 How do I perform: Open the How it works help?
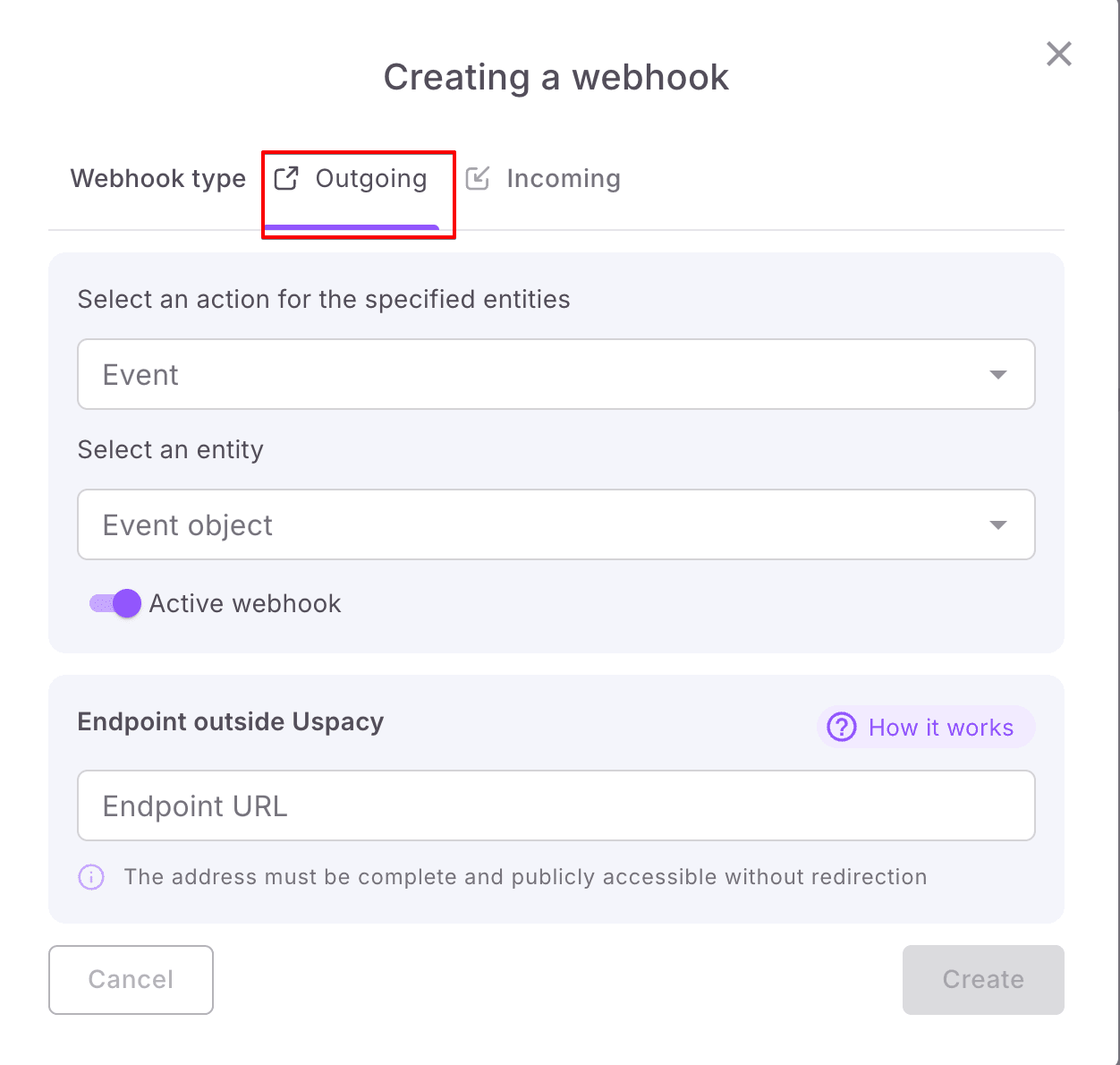pos(939,727)
